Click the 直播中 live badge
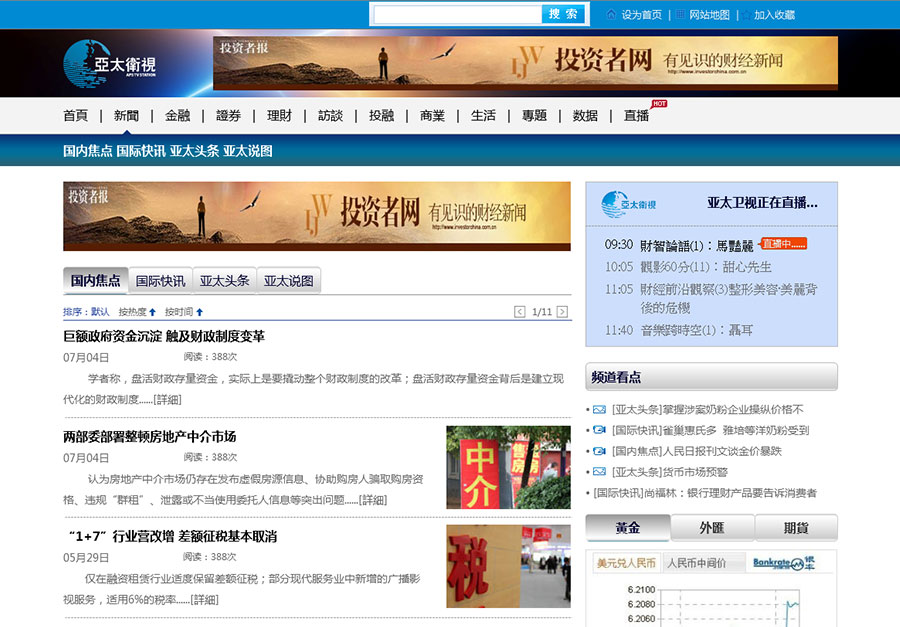Viewport: 900px width, 627px height. click(783, 243)
